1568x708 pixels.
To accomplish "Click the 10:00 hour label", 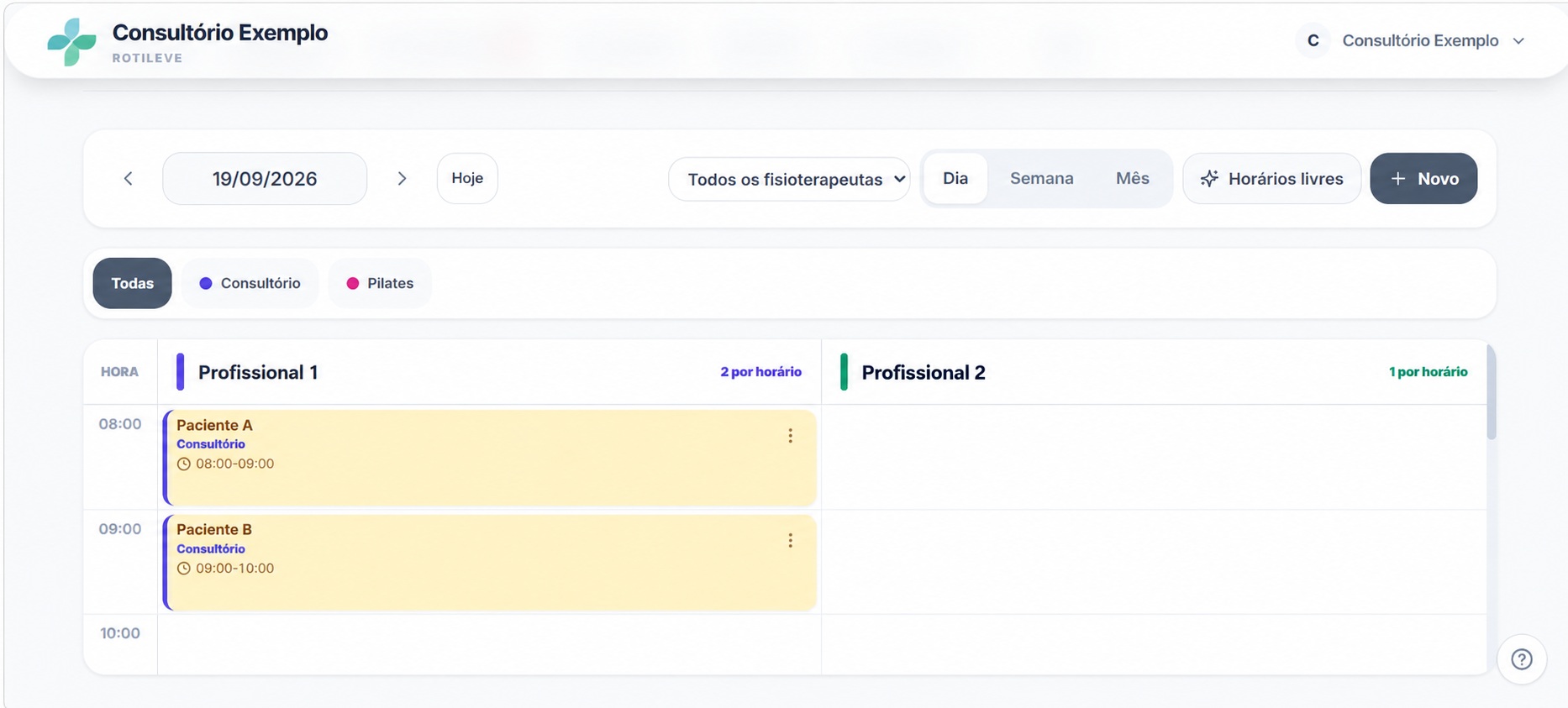I will click(x=120, y=633).
